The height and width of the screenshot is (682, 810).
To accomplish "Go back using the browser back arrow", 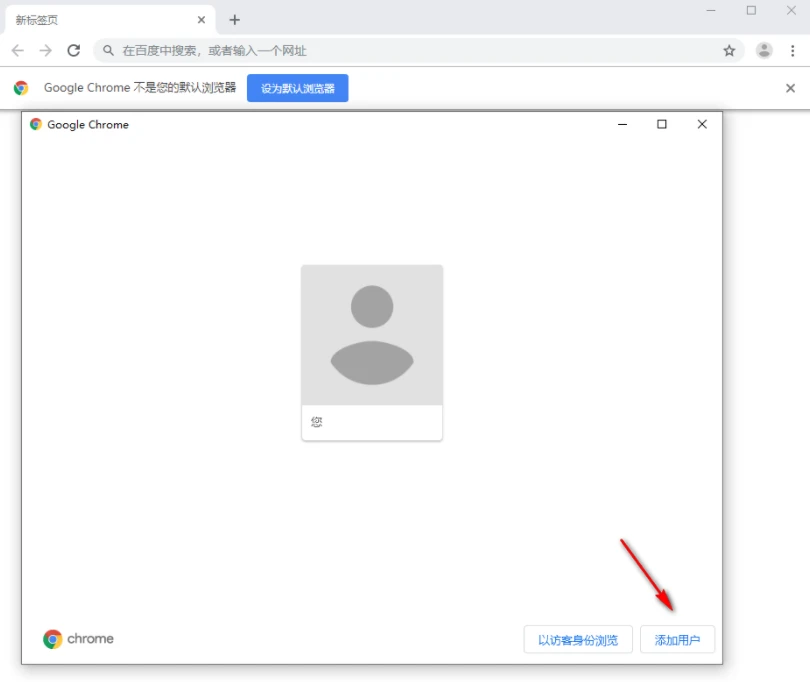I will [18, 51].
